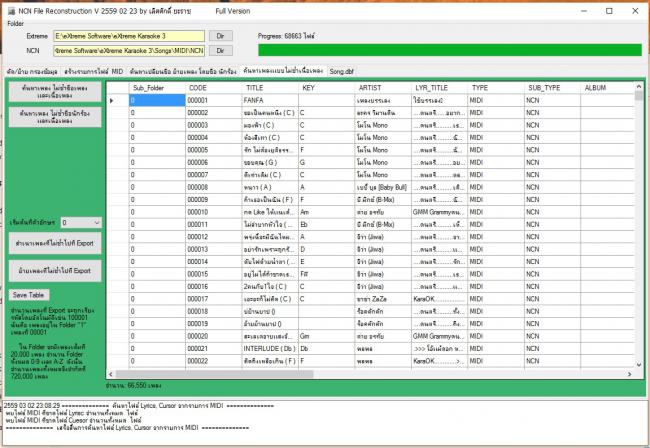Select the FANFA title cell
Screen dimensions: 650x448
coord(270,100)
